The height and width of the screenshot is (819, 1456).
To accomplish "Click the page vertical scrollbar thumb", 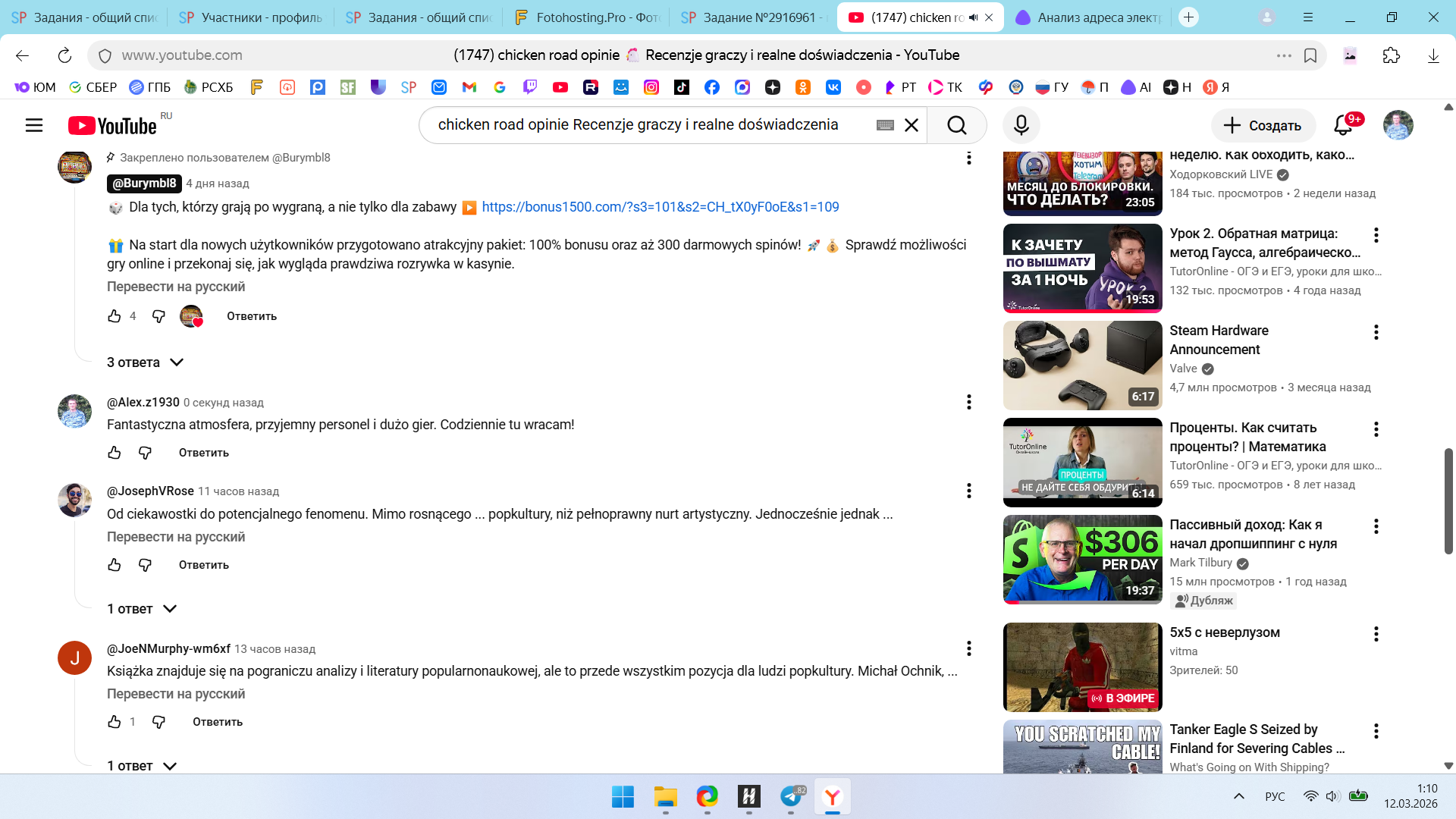I will point(1448,500).
